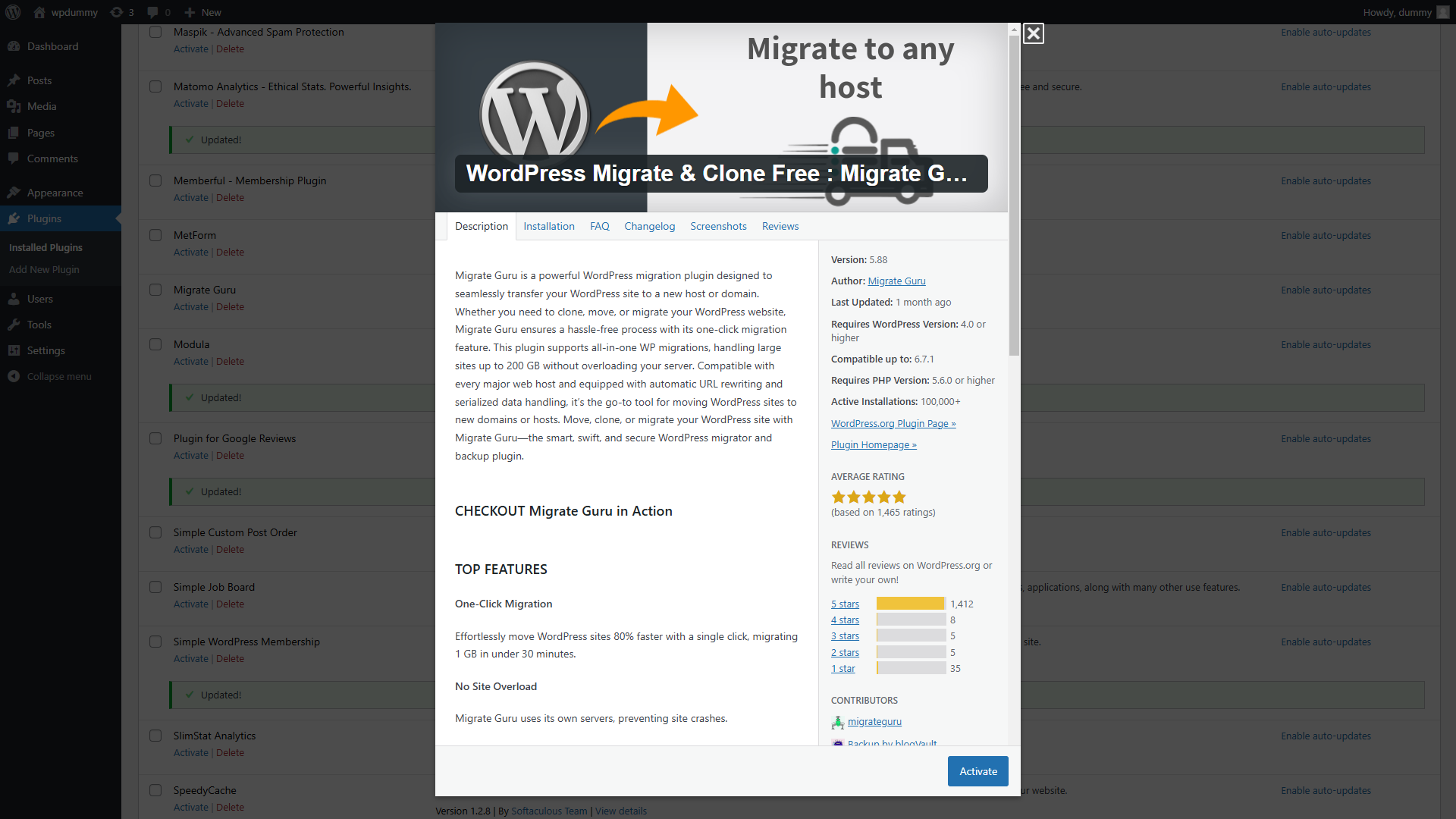Open View details for SpeedyCache
Image resolution: width=1456 pixels, height=819 pixels.
coord(621,811)
